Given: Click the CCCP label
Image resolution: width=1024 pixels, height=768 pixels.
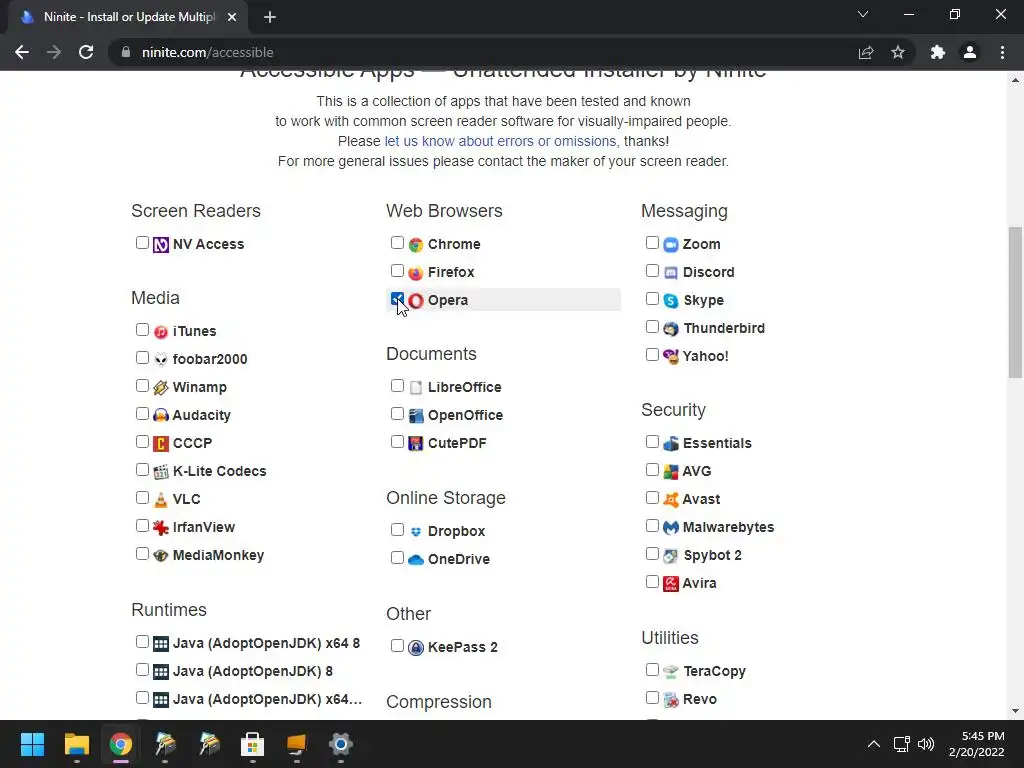Looking at the screenshot, I should (x=193, y=443).
